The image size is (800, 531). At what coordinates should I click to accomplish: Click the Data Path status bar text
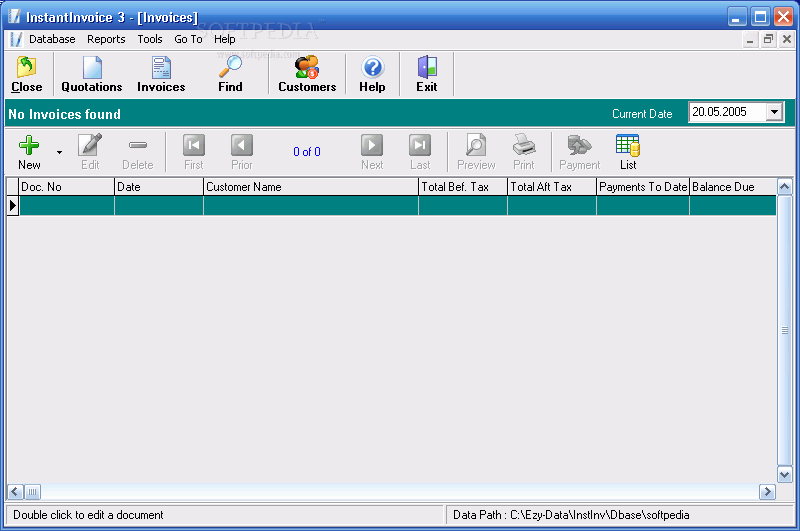pos(571,515)
